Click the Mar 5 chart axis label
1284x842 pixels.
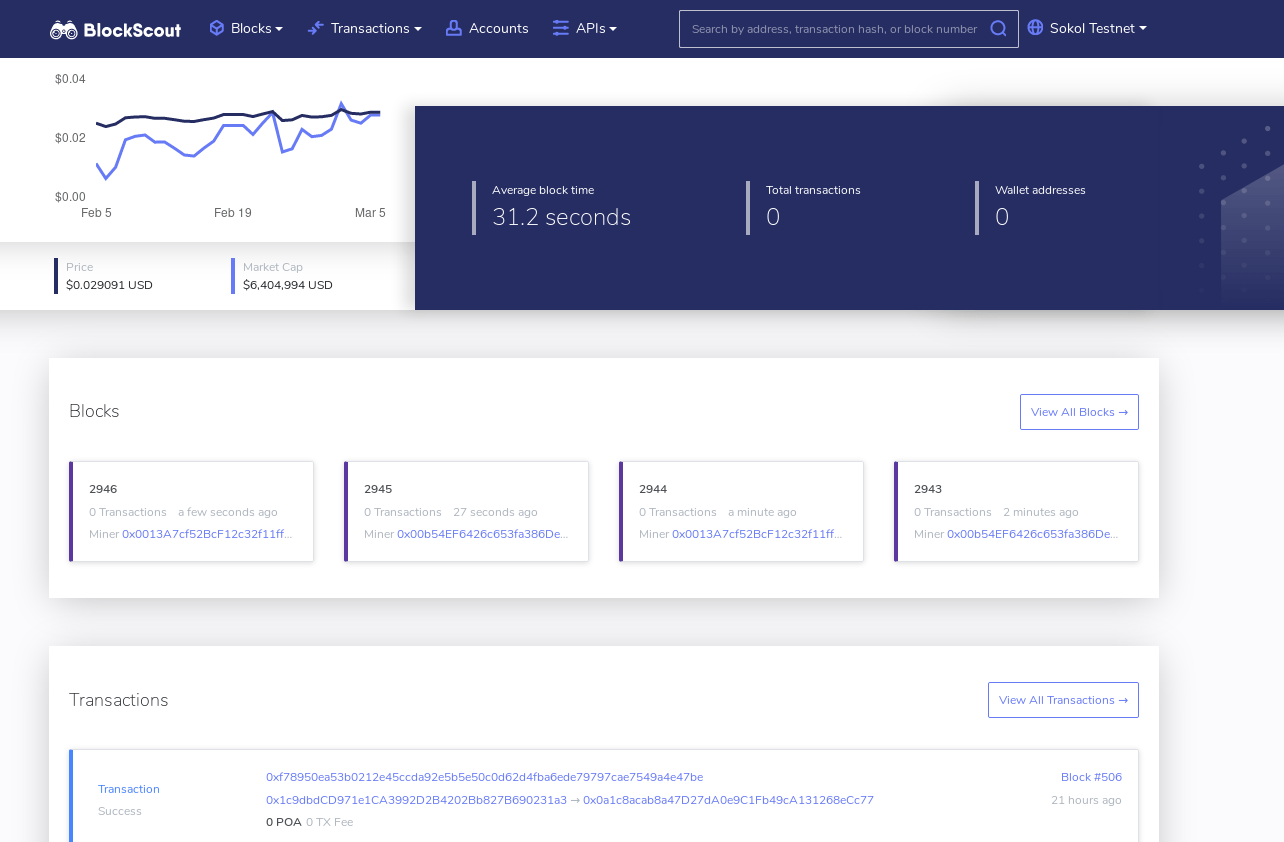pos(370,213)
